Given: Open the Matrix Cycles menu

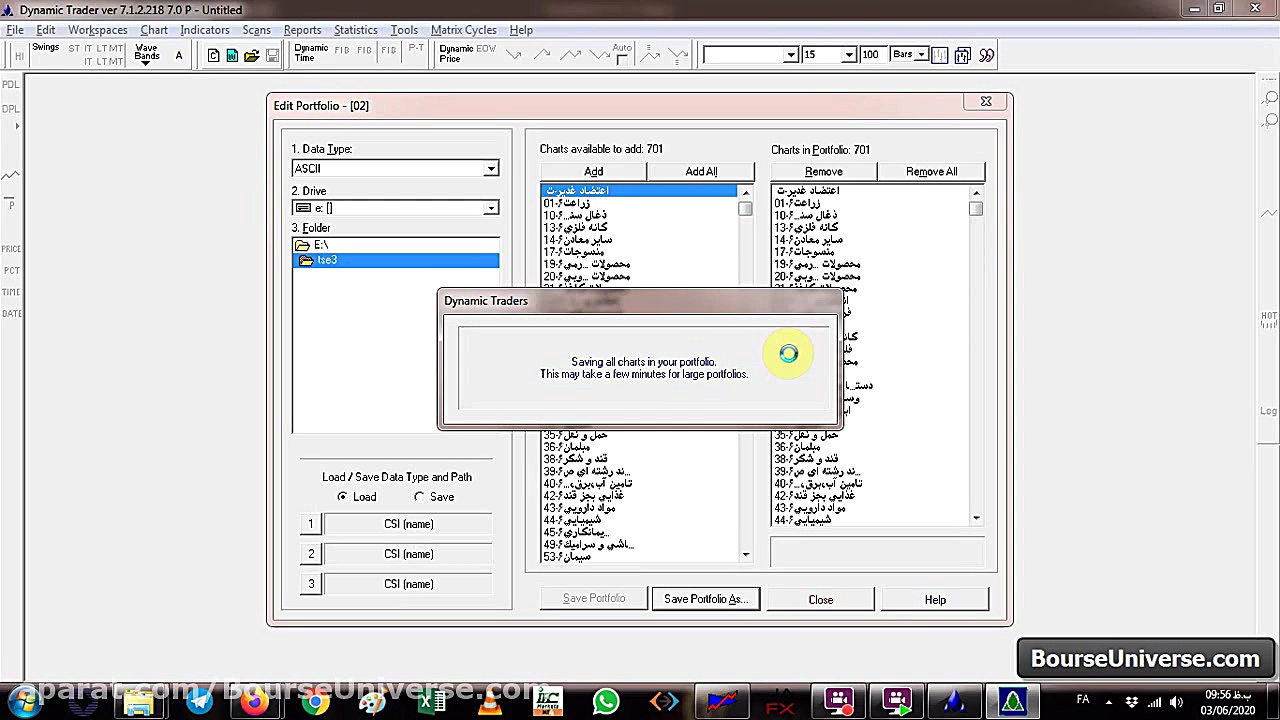Looking at the screenshot, I should coord(463,30).
